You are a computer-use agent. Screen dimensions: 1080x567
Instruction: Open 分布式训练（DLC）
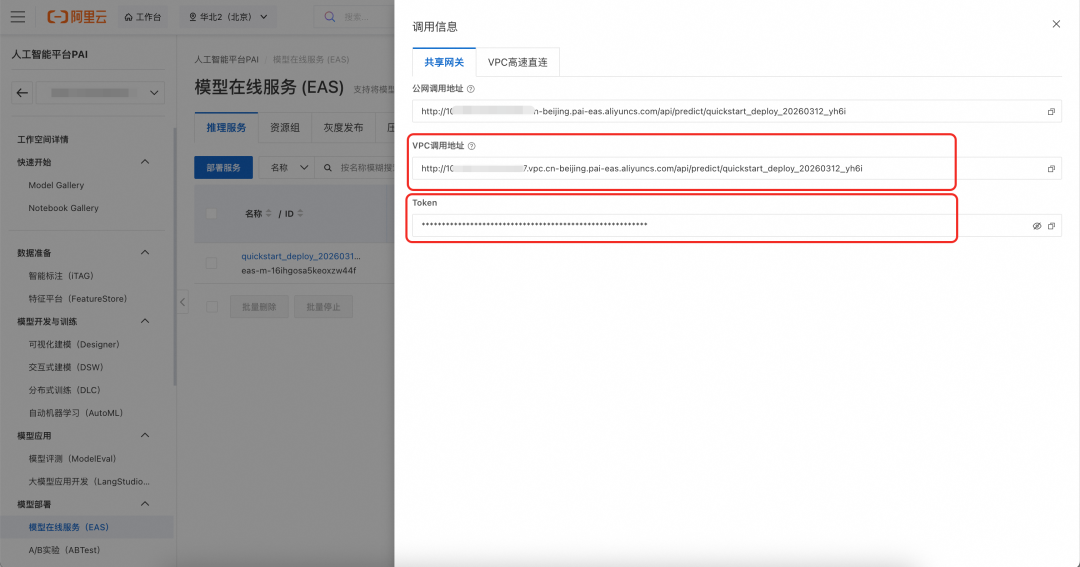click(x=64, y=390)
